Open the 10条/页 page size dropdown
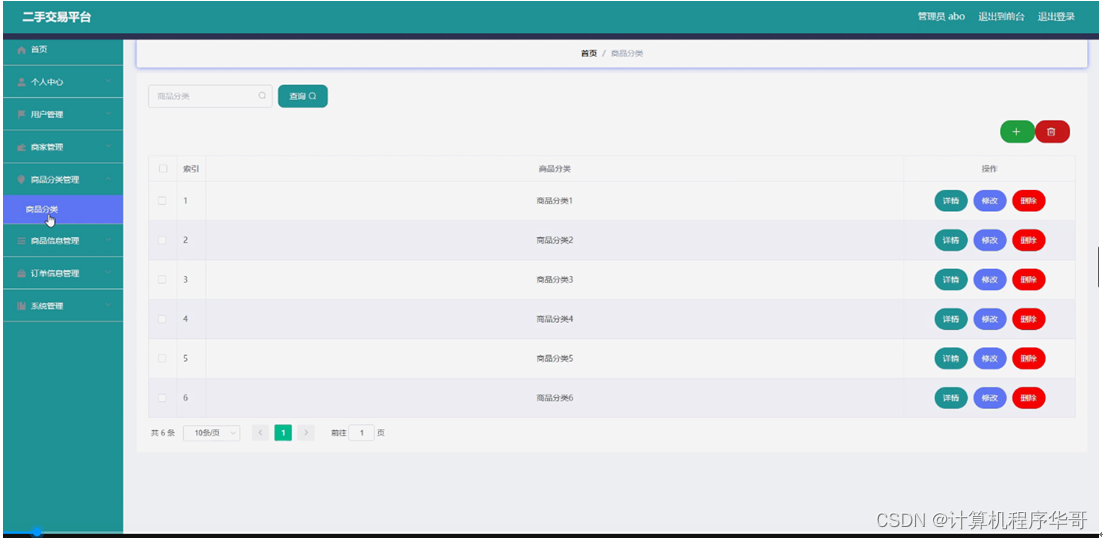The height and width of the screenshot is (539, 1103). point(212,433)
